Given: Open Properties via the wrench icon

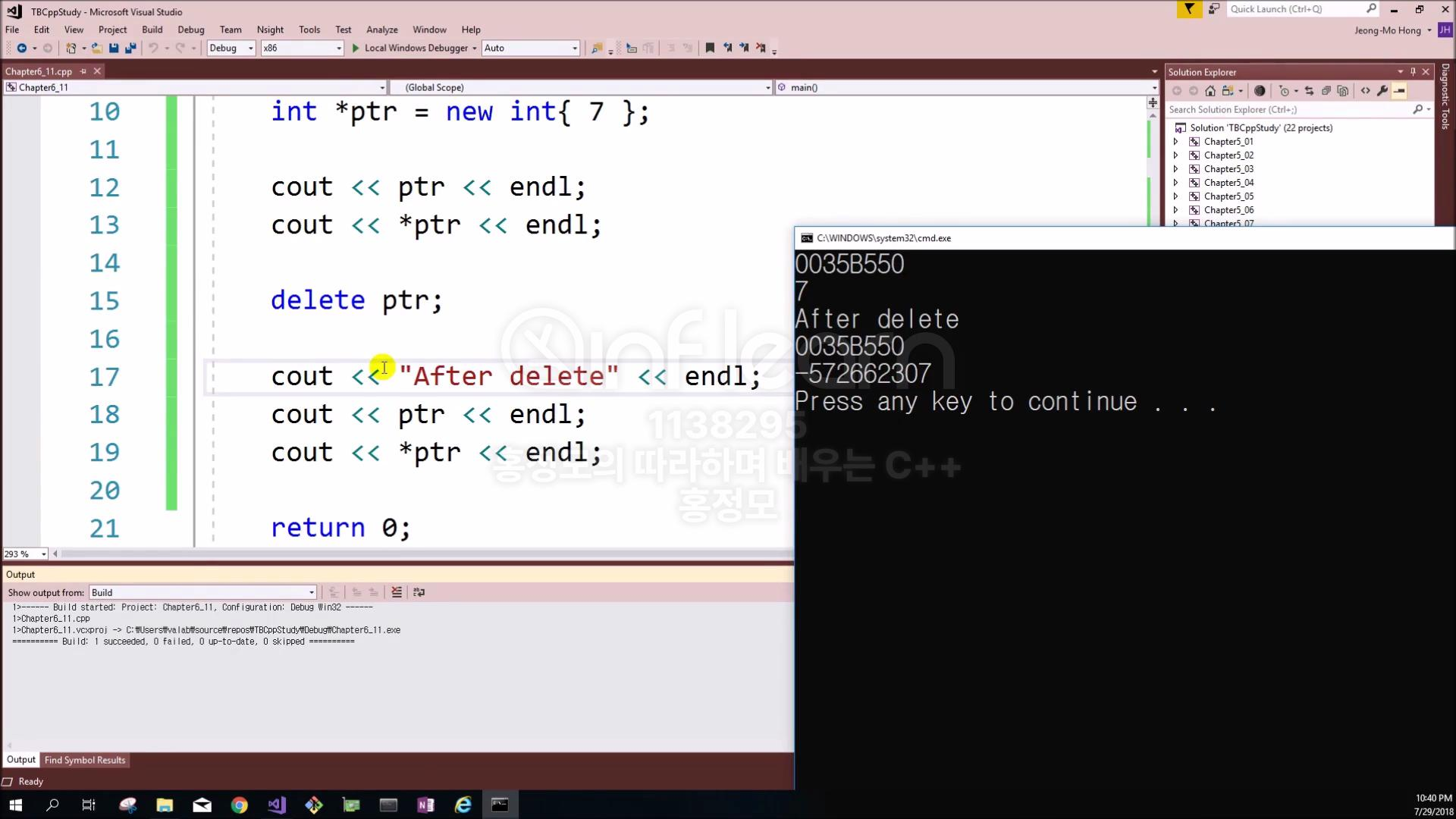Looking at the screenshot, I should point(1382,91).
